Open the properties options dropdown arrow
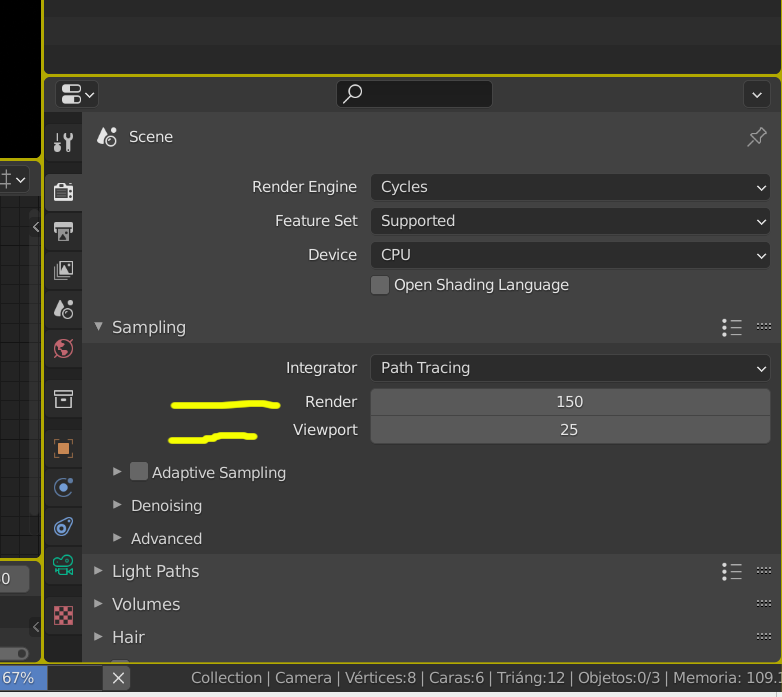Screen dimensions: 782x697 click(x=757, y=94)
